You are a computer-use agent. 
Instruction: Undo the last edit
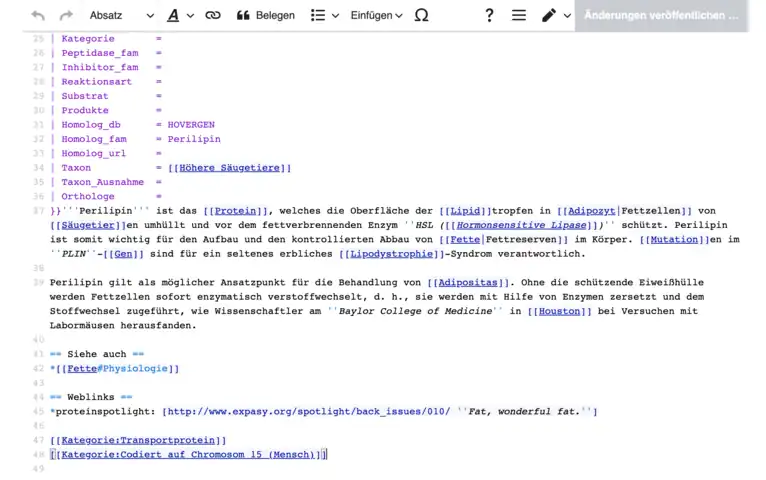tap(38, 16)
